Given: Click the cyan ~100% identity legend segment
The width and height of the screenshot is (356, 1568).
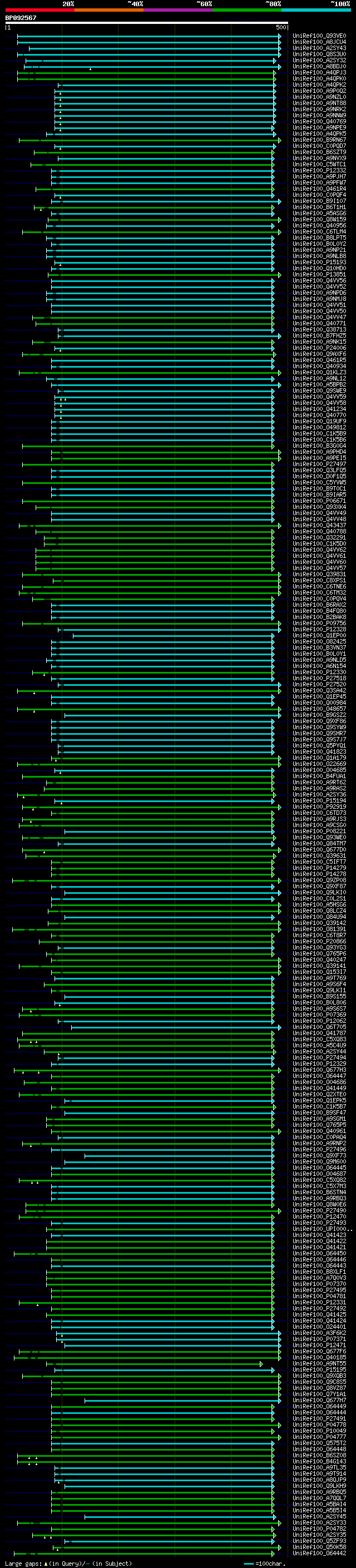Looking at the screenshot, I should click(317, 10).
